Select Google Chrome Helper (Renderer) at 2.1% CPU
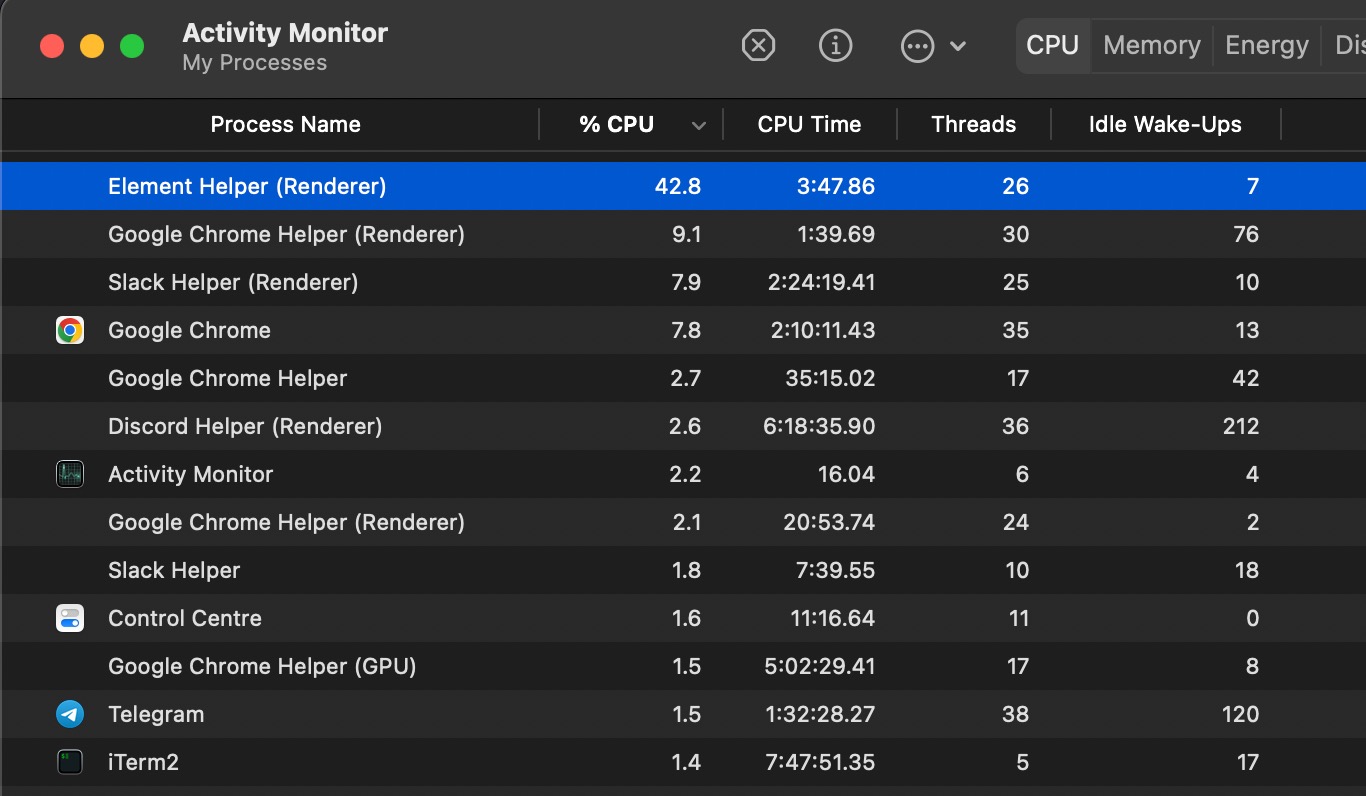 coord(286,522)
